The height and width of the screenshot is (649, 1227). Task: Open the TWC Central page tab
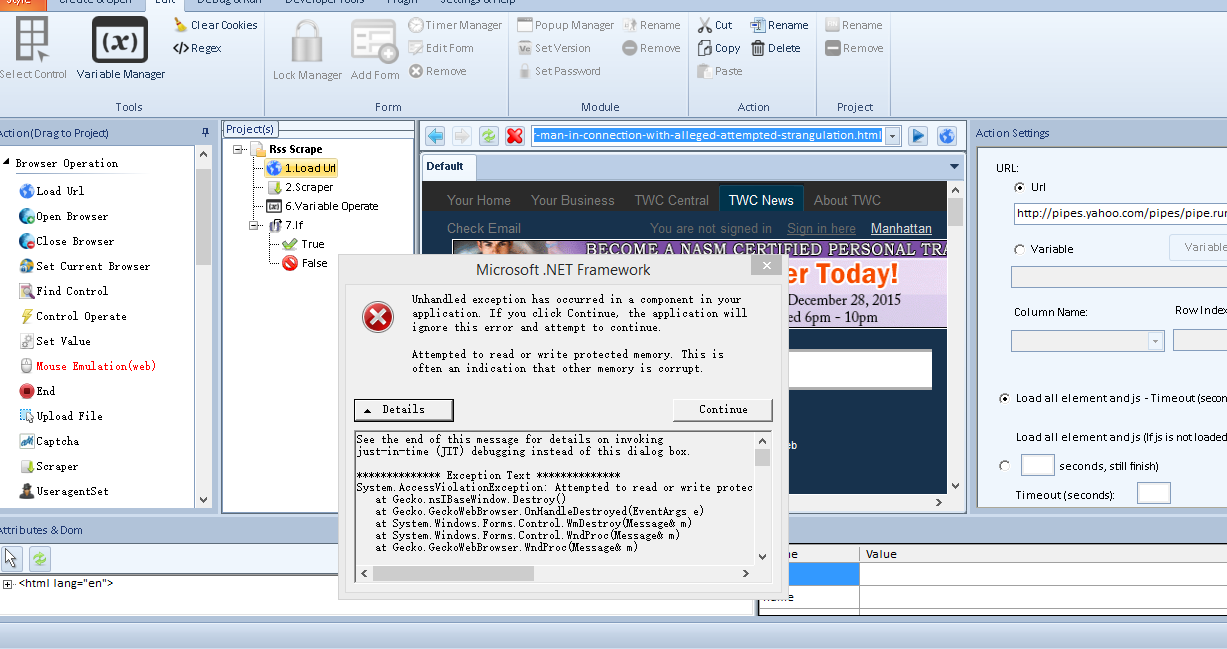pyautogui.click(x=671, y=200)
